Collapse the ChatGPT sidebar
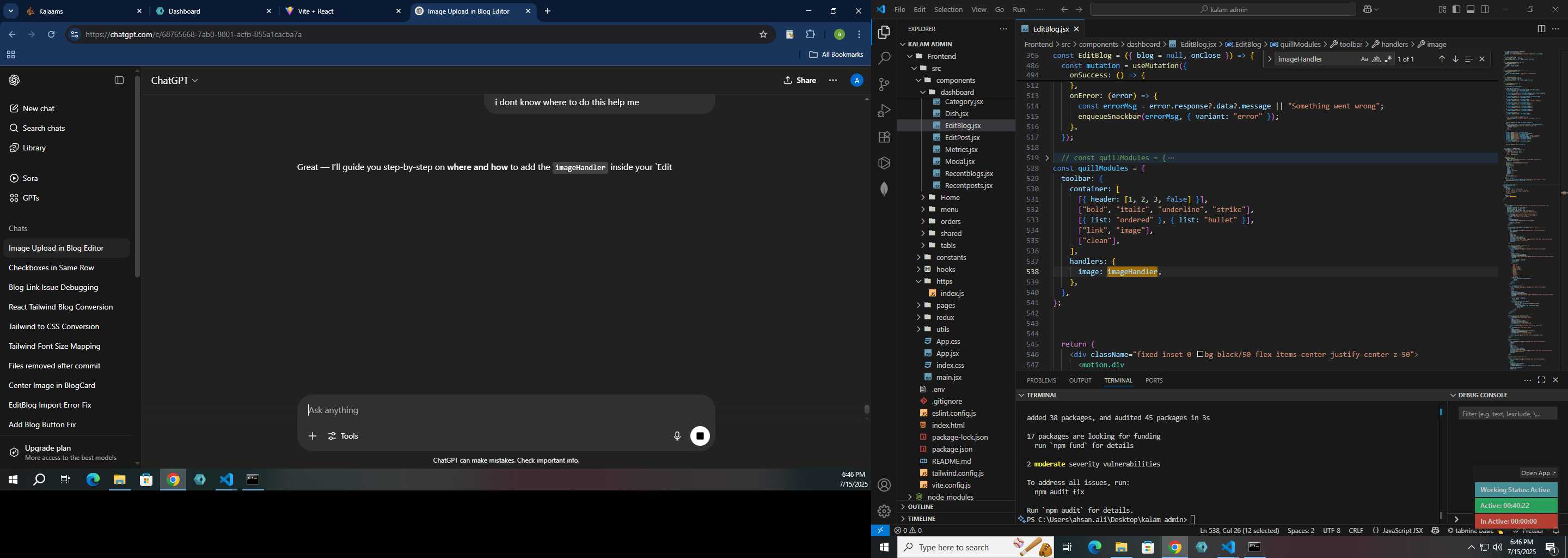The height and width of the screenshot is (558, 1568). [119, 81]
